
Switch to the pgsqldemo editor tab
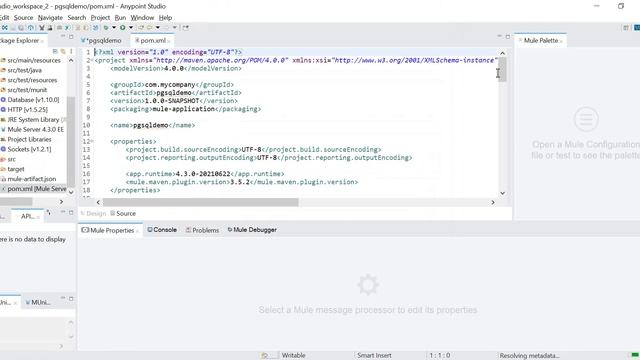(x=101, y=40)
